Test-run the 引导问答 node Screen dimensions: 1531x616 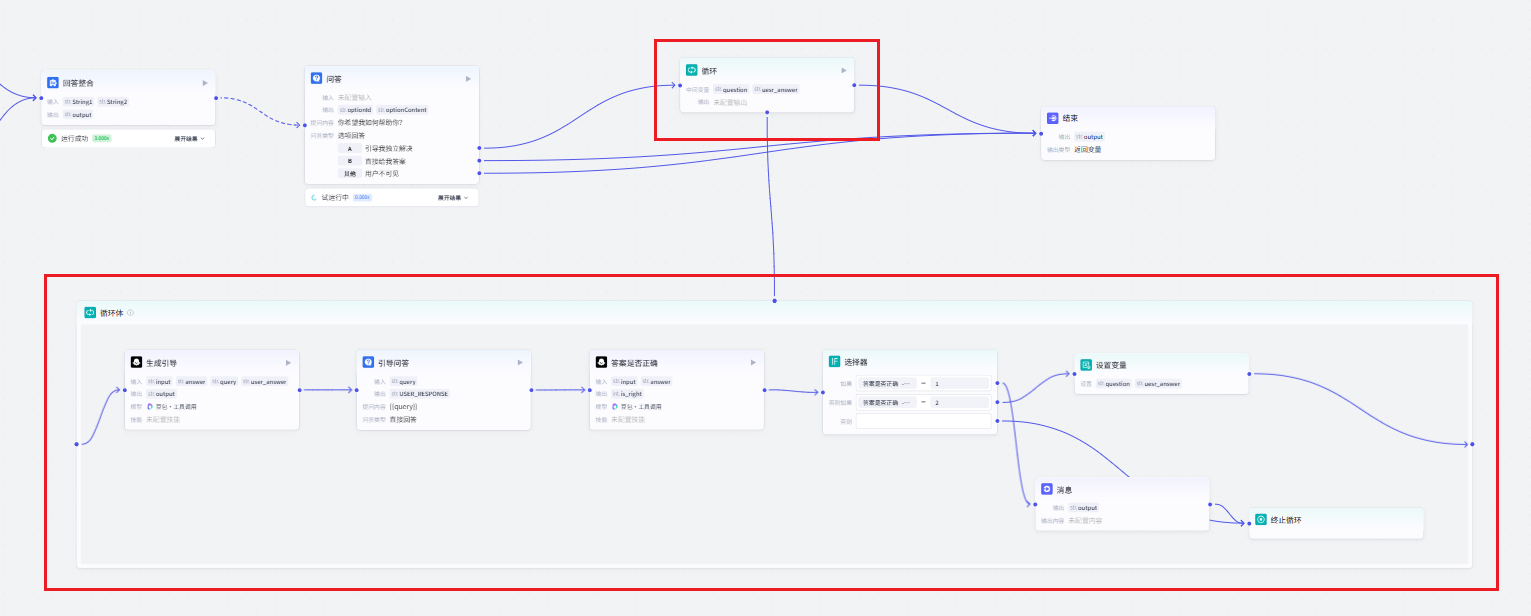coord(520,362)
